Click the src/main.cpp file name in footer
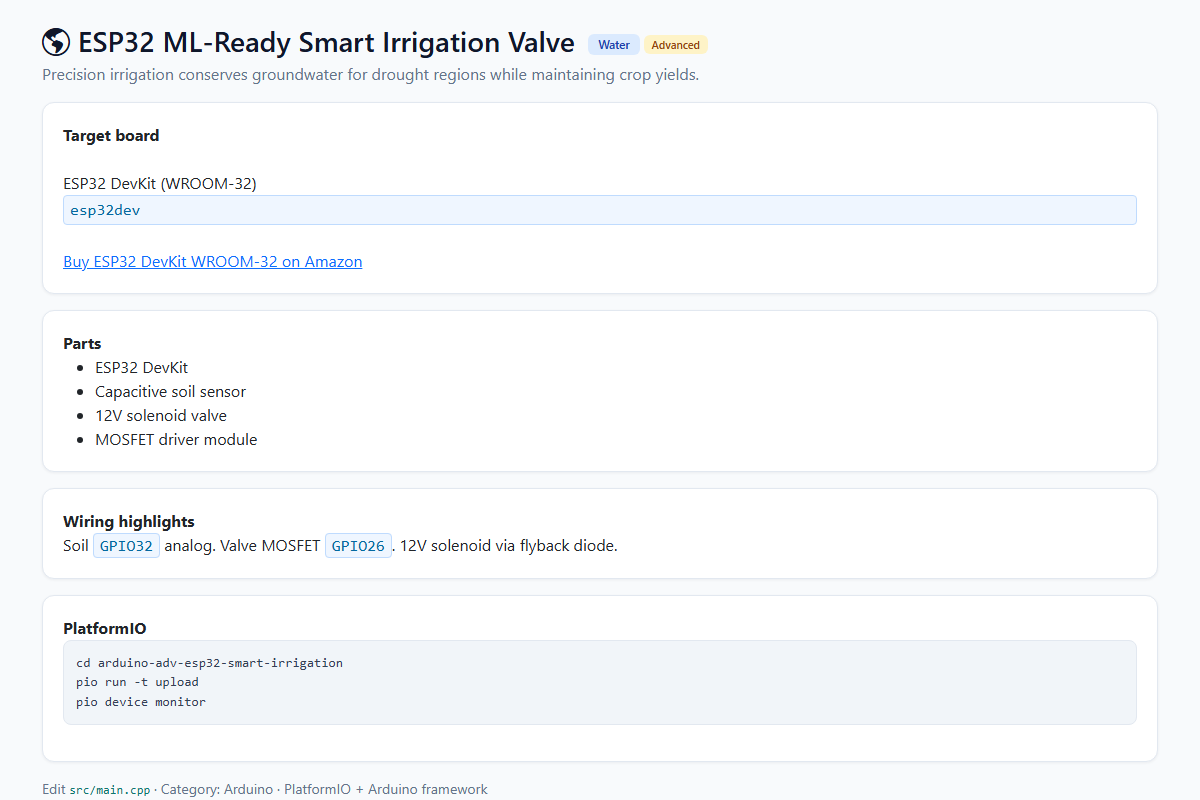This screenshot has height=800, width=1200. pyautogui.click(x=110, y=790)
